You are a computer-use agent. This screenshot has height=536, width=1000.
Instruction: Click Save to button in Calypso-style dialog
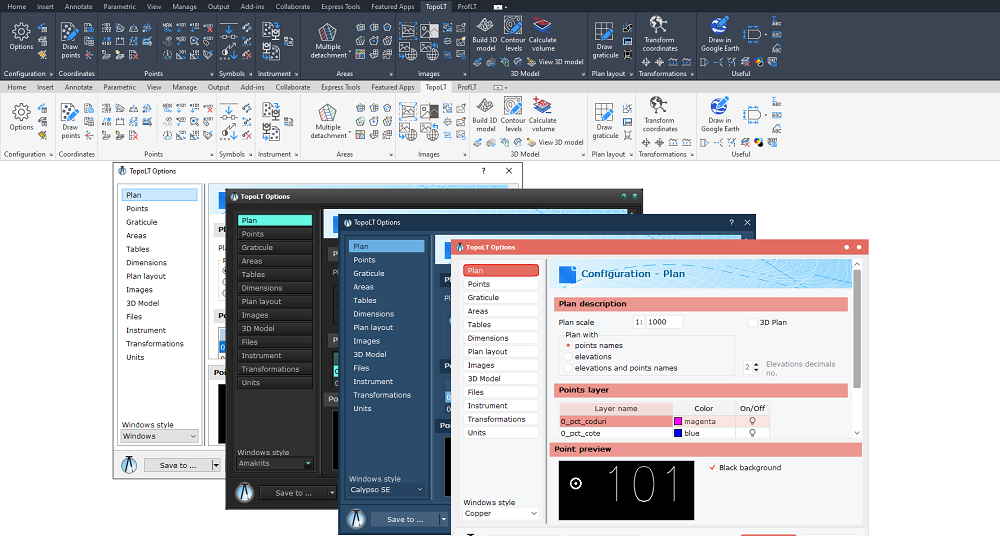coord(405,519)
